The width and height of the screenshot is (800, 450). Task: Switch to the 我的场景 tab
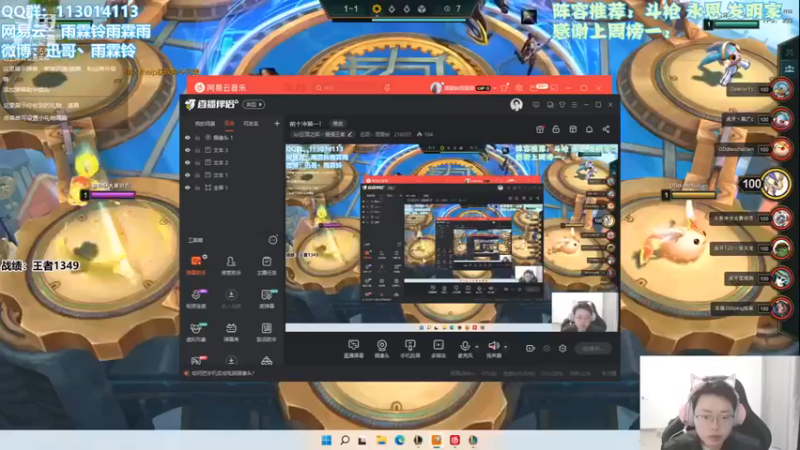(x=205, y=123)
